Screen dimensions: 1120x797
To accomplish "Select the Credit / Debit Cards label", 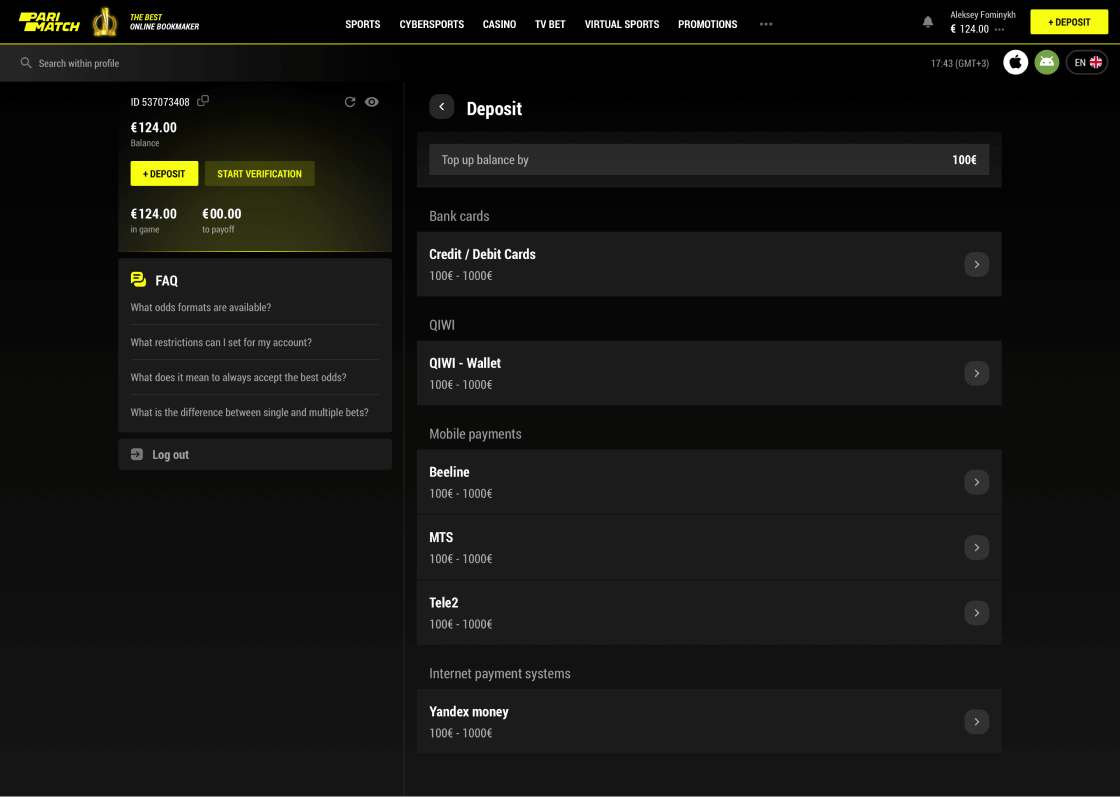I will [482, 254].
